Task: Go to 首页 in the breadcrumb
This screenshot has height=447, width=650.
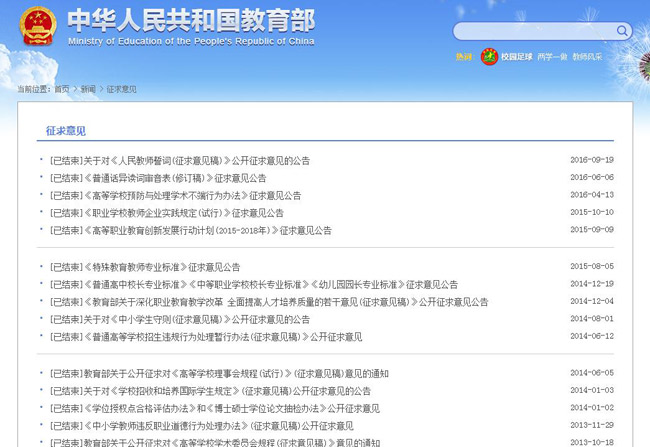Action: point(62,90)
